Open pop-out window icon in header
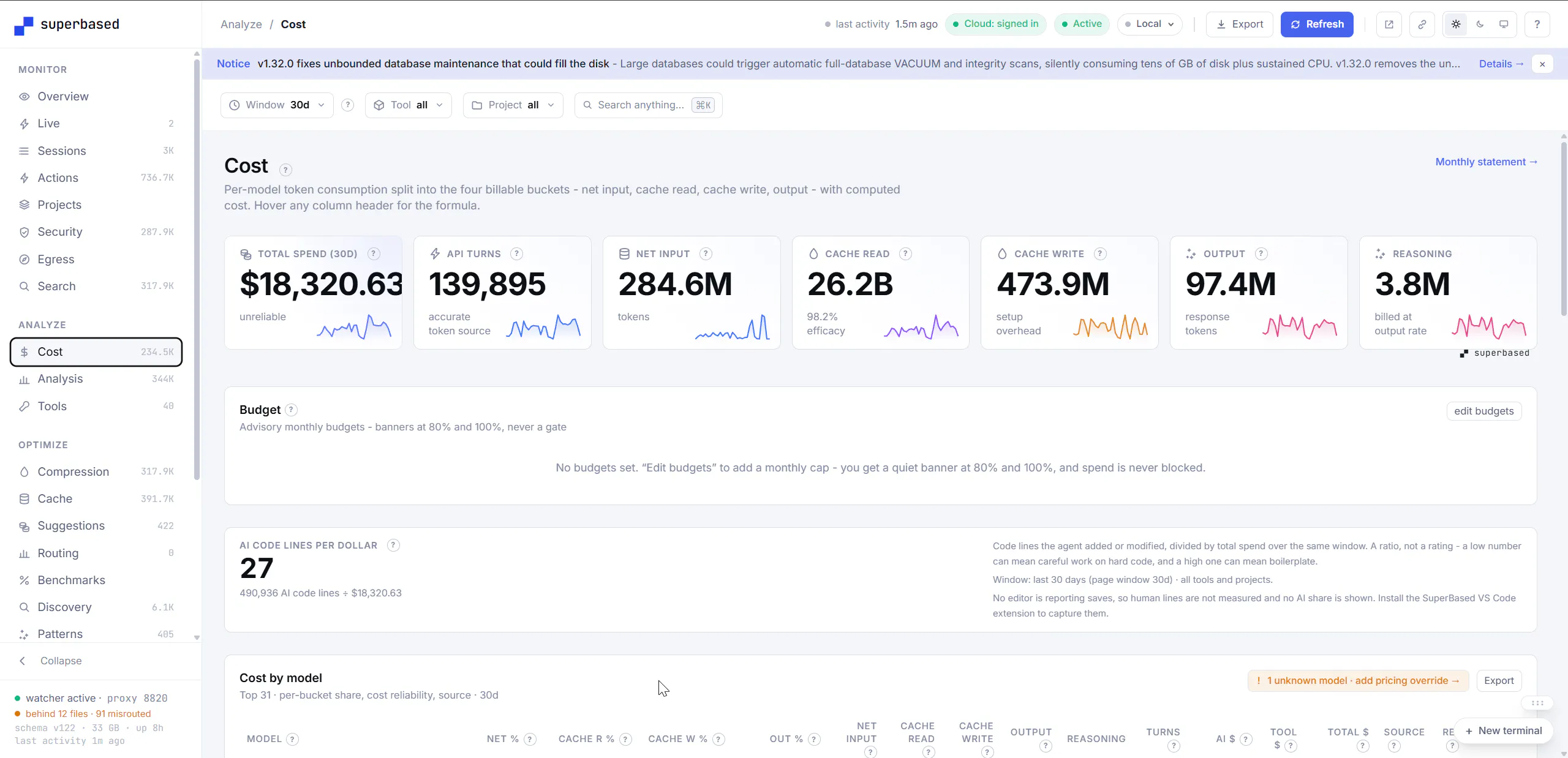This screenshot has height=758, width=1568. coord(1389,24)
